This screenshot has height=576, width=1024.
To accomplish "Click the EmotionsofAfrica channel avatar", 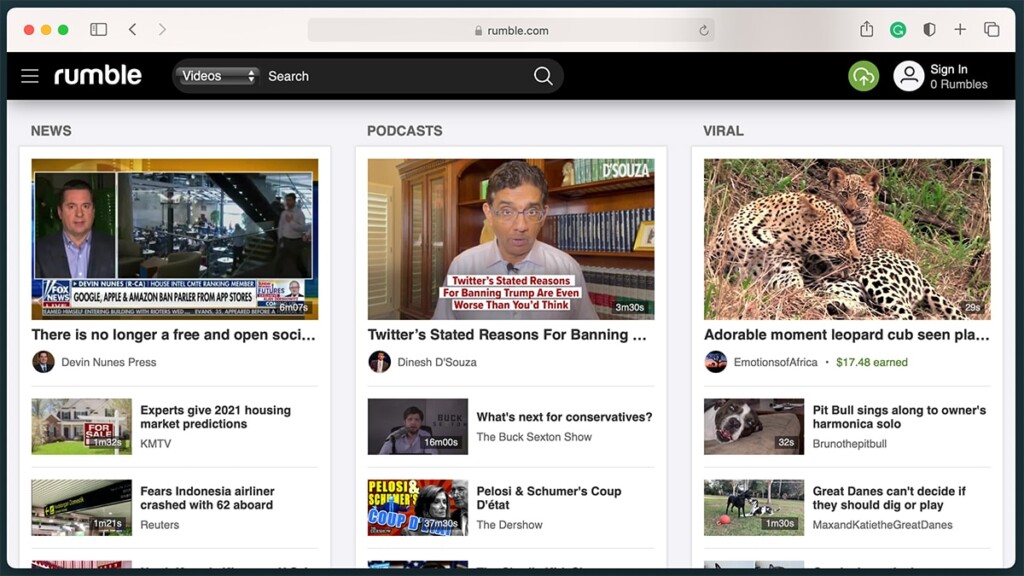I will (x=716, y=362).
